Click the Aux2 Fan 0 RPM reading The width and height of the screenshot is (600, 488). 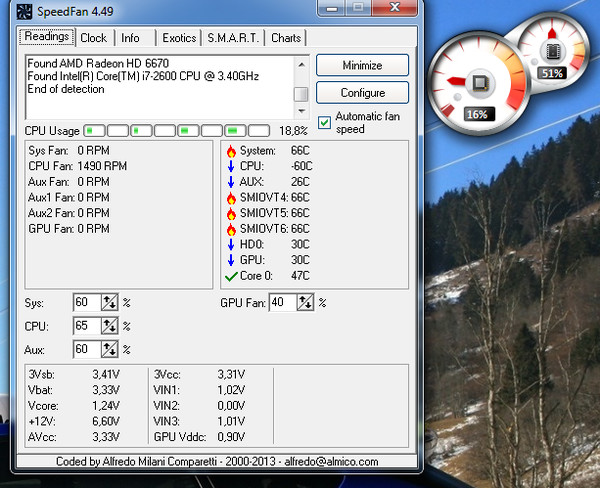pos(69,213)
